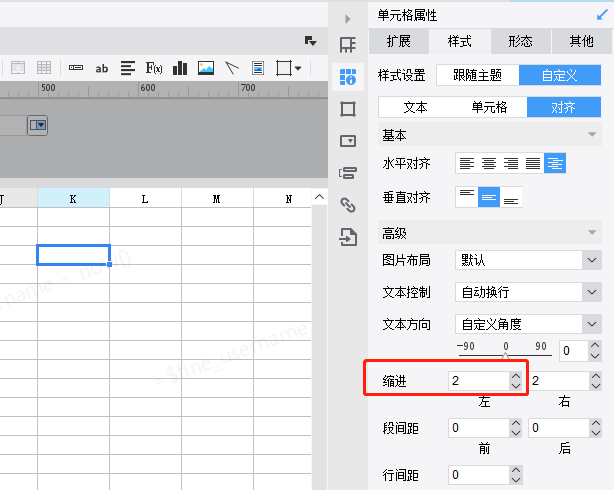The image size is (614, 490).
Task: Set horizontal alignment to left
Action: pos(467,163)
